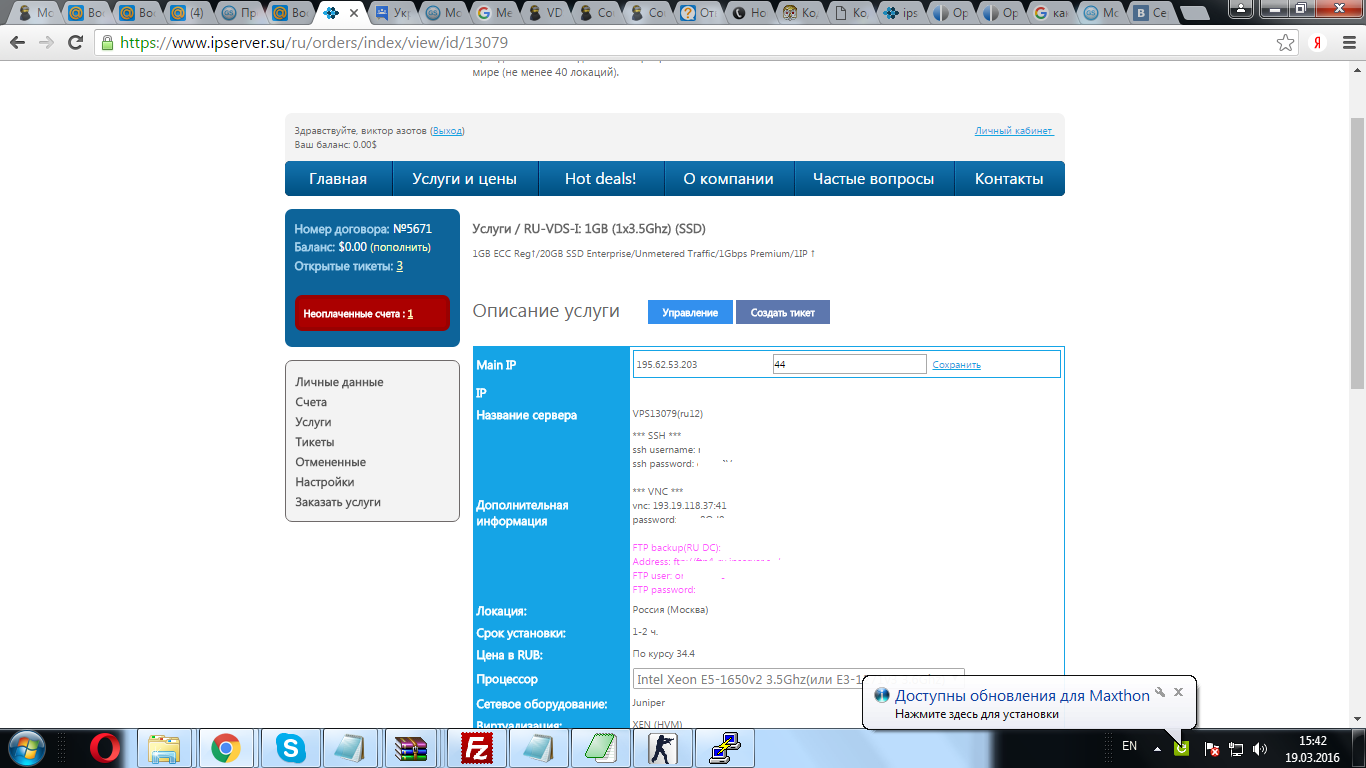The height and width of the screenshot is (768, 1366).
Task: Select Услуги in the sidebar
Action: tap(313, 422)
